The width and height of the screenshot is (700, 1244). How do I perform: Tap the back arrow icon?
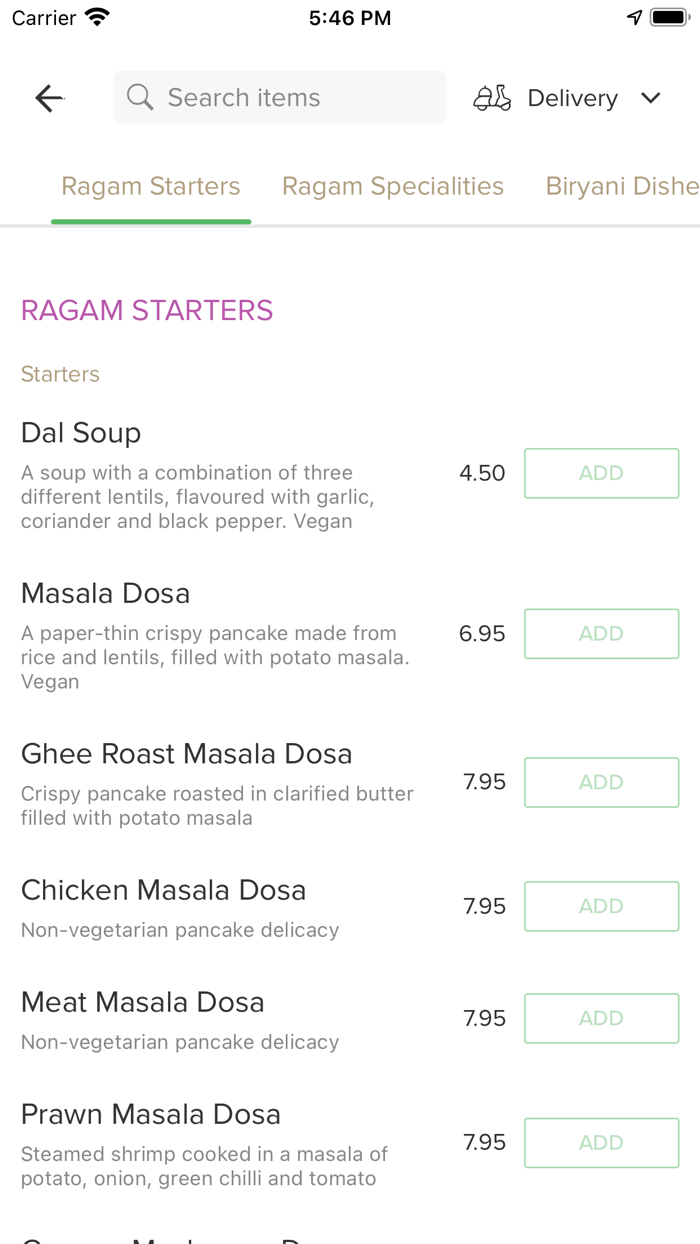pyautogui.click(x=49, y=98)
